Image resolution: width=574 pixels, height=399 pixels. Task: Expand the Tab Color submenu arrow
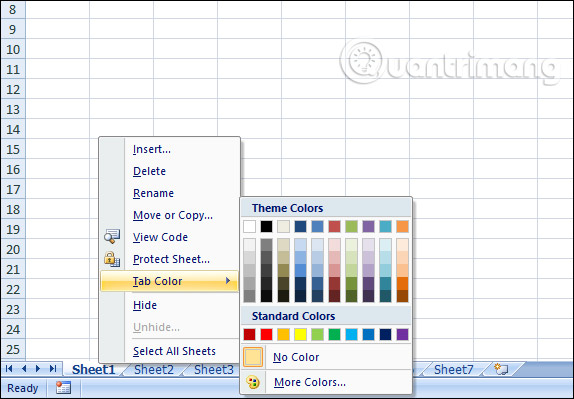tap(228, 281)
